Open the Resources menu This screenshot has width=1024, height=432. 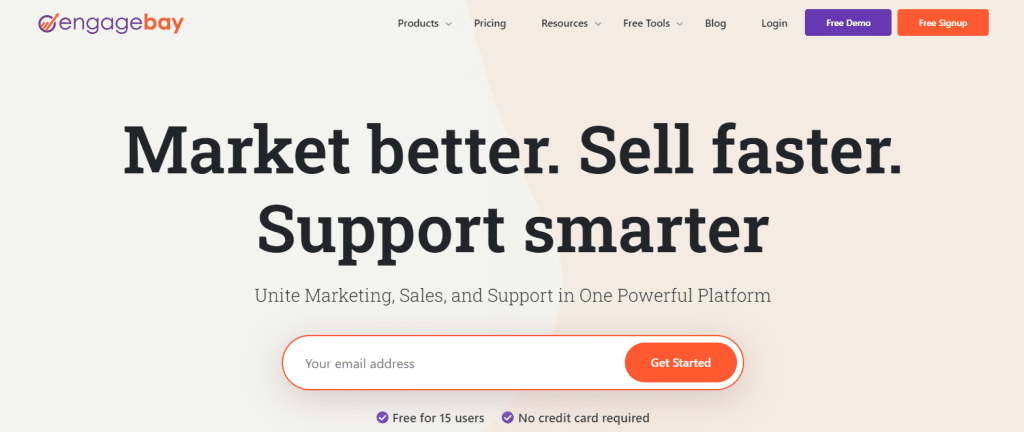click(564, 23)
